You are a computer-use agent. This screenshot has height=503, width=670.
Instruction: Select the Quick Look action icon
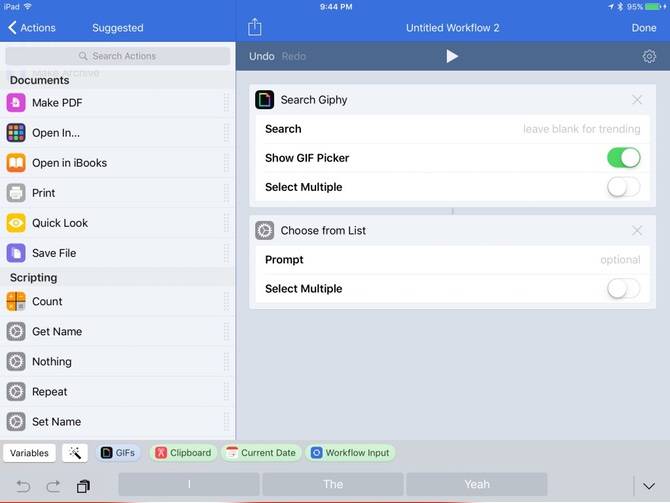16,223
